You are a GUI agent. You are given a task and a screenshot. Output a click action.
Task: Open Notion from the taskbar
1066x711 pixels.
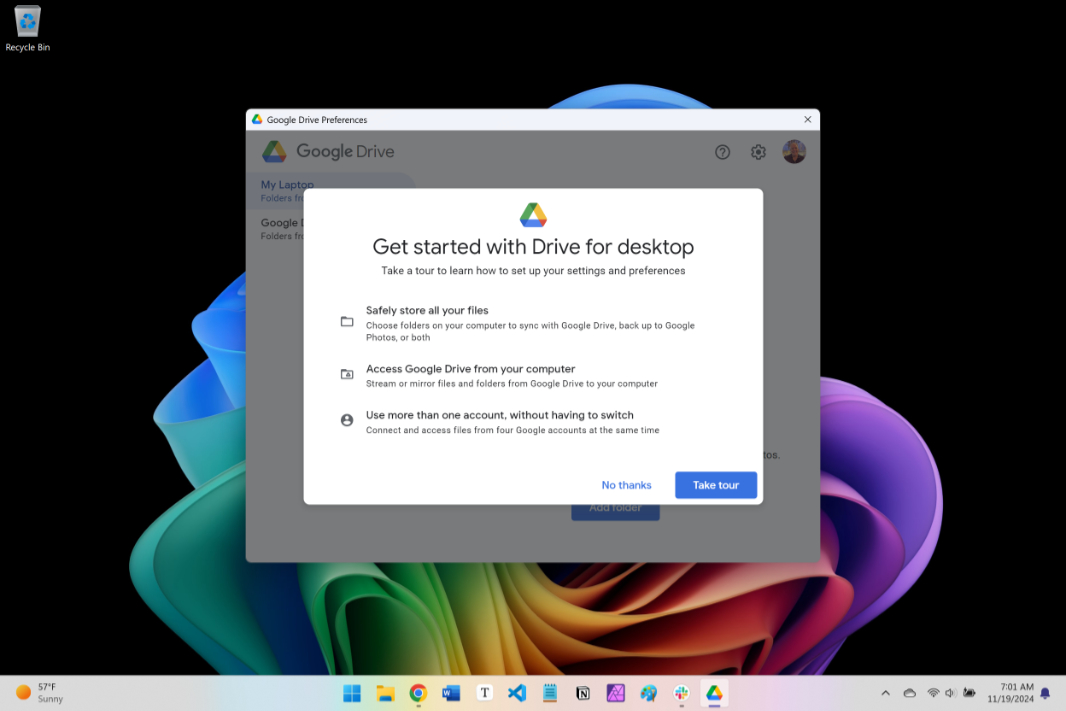pyautogui.click(x=582, y=693)
